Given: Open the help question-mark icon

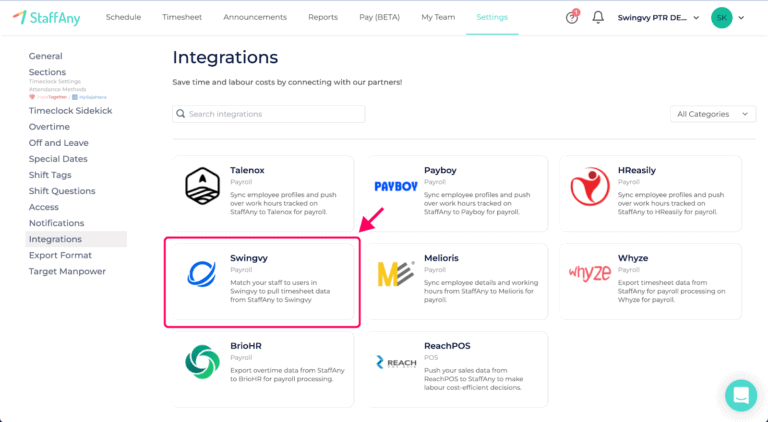Looking at the screenshot, I should (572, 18).
